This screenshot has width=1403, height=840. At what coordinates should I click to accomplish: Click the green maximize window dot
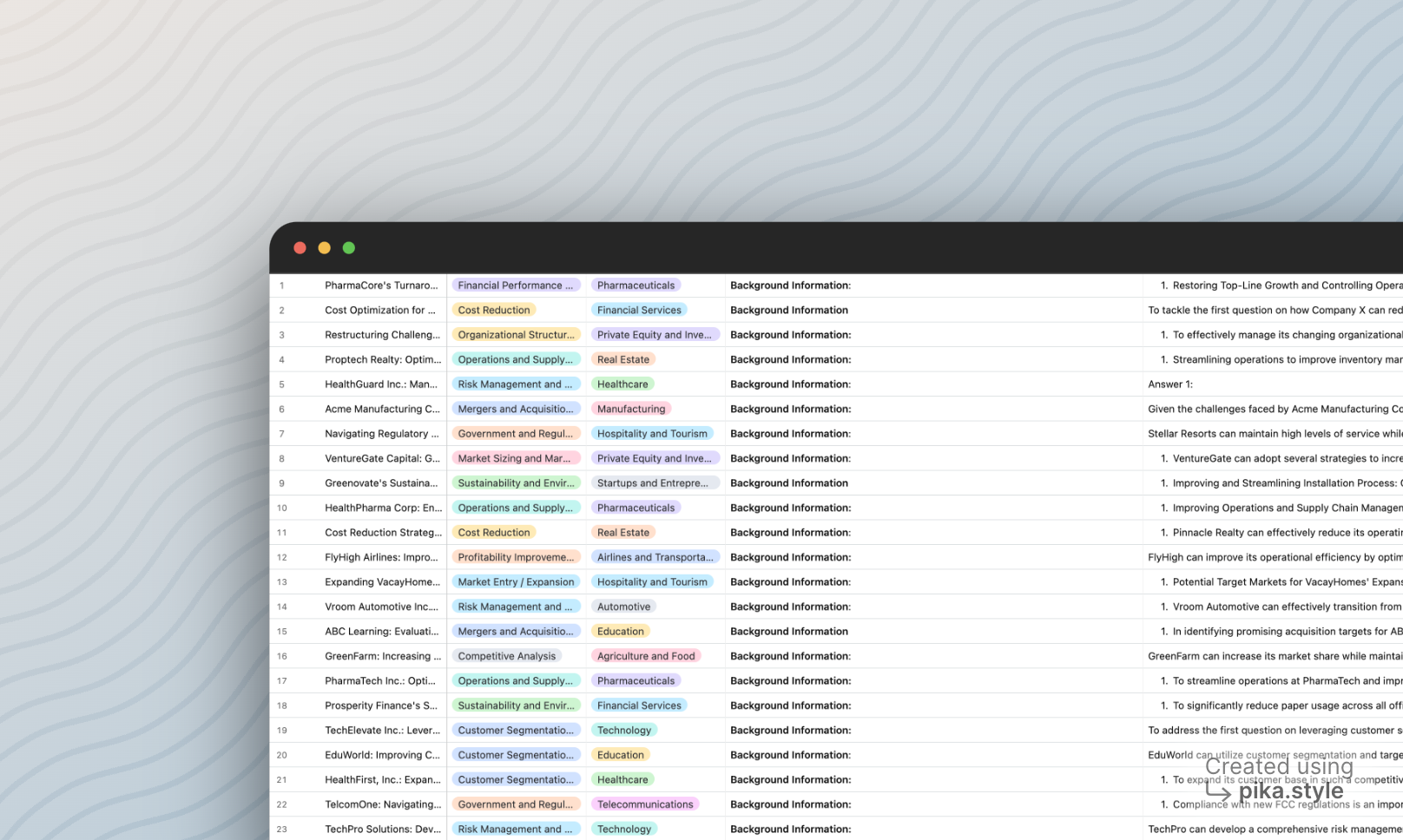[348, 248]
